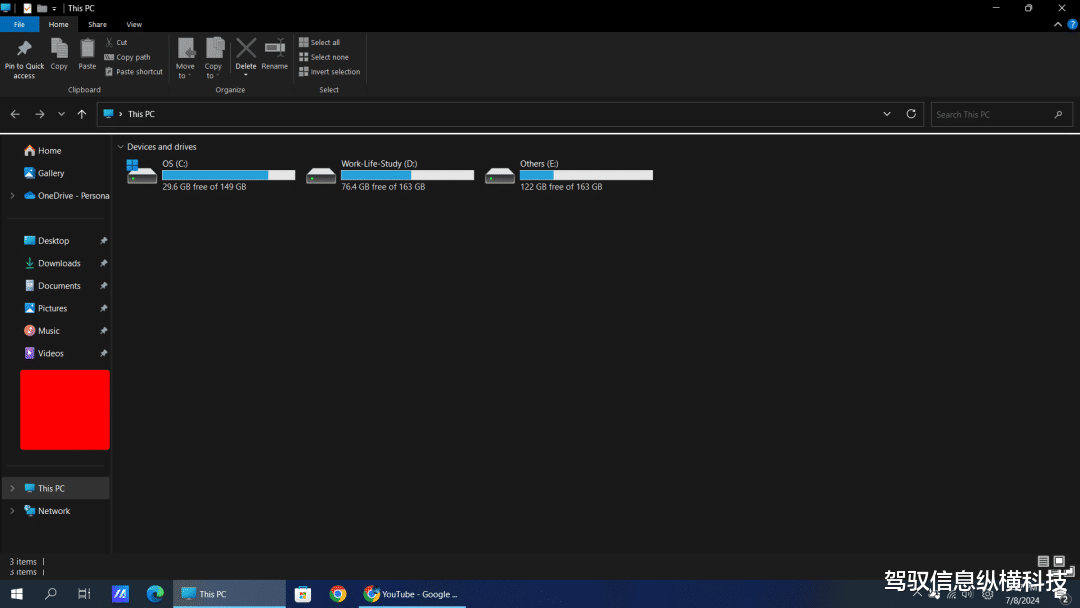
Task: Click the Others (E:) usage bar
Action: click(x=586, y=176)
